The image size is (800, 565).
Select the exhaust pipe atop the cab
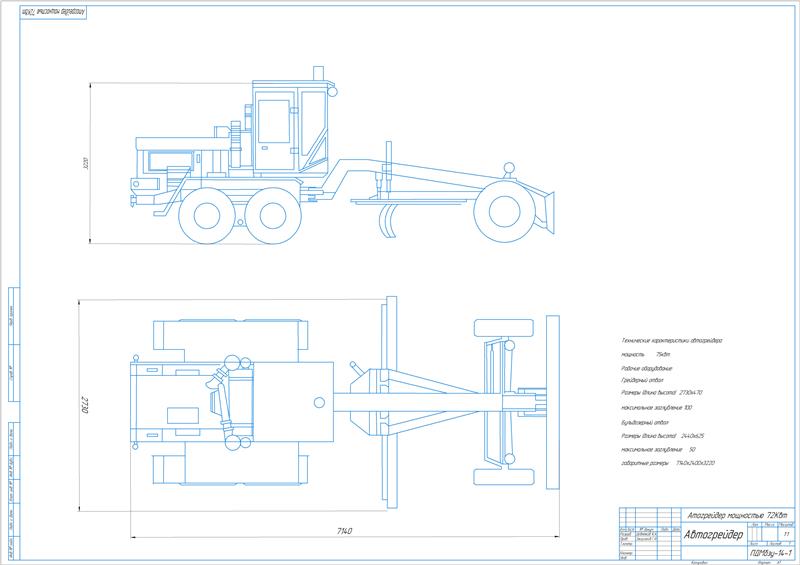click(x=318, y=73)
